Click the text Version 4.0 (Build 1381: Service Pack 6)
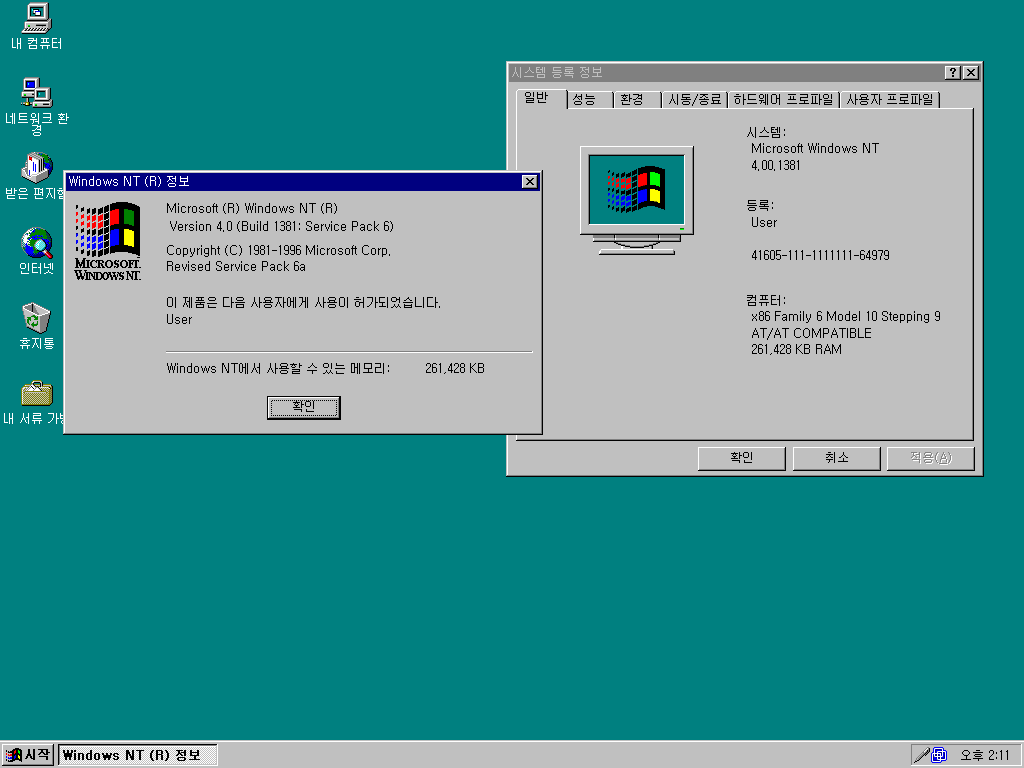The width and height of the screenshot is (1024, 768). [x=281, y=227]
